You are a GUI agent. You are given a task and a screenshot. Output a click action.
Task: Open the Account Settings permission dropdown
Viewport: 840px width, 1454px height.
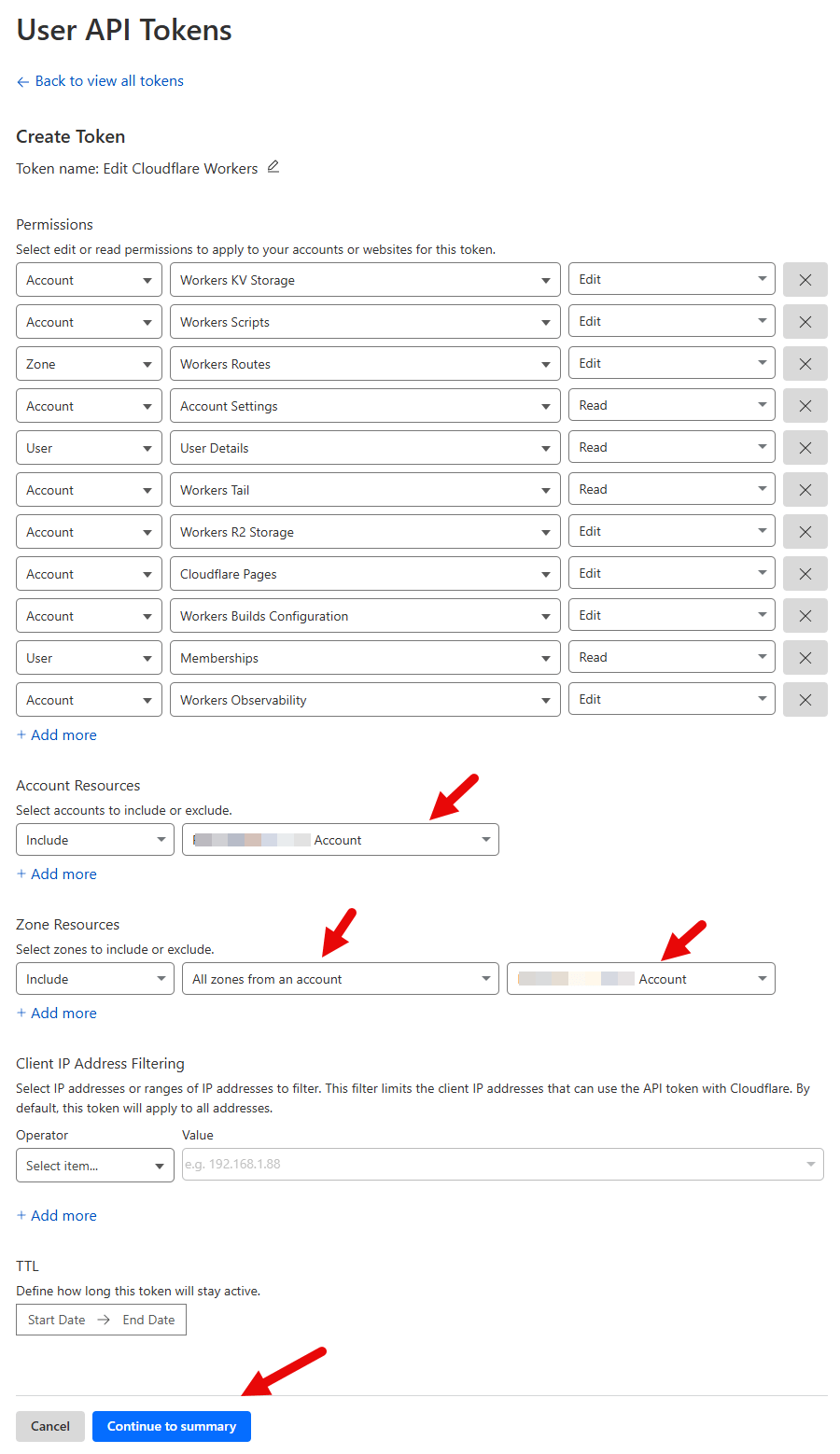365,406
